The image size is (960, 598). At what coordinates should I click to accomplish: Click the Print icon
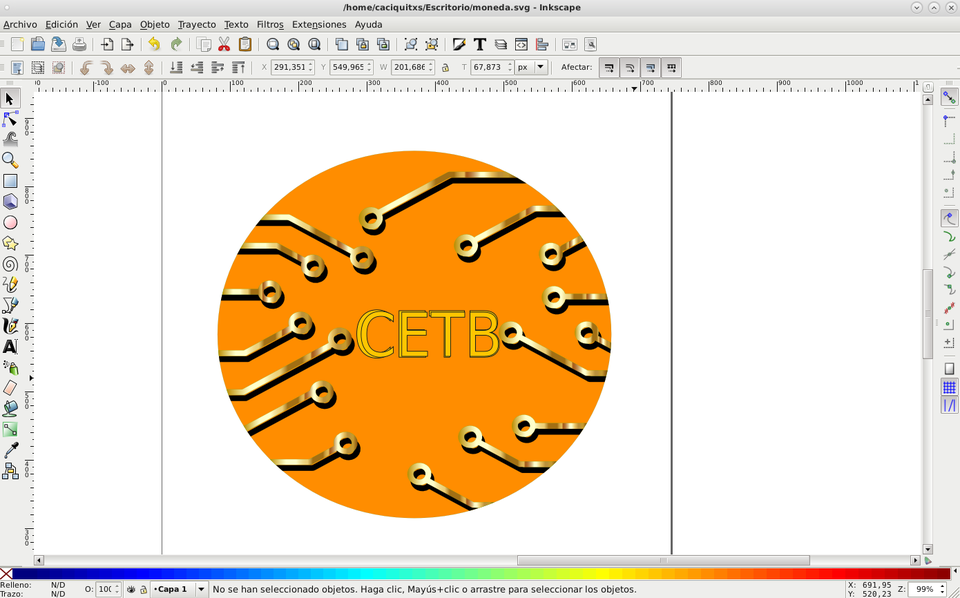80,44
